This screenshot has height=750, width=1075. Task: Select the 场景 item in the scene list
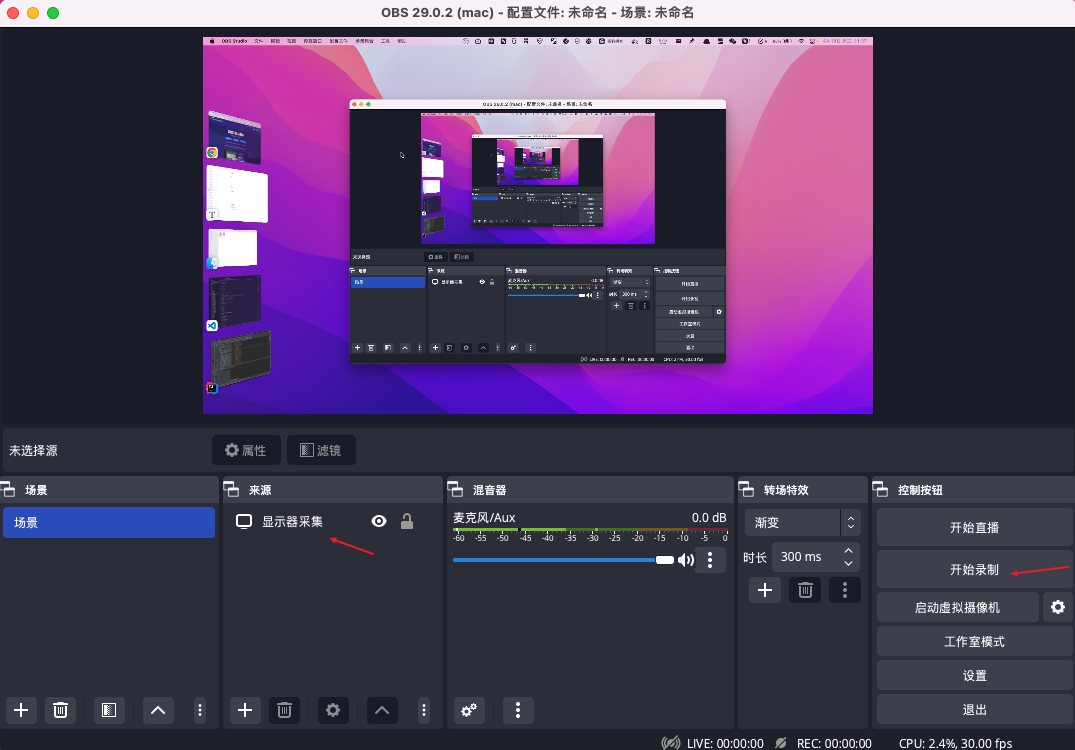[x=109, y=522]
